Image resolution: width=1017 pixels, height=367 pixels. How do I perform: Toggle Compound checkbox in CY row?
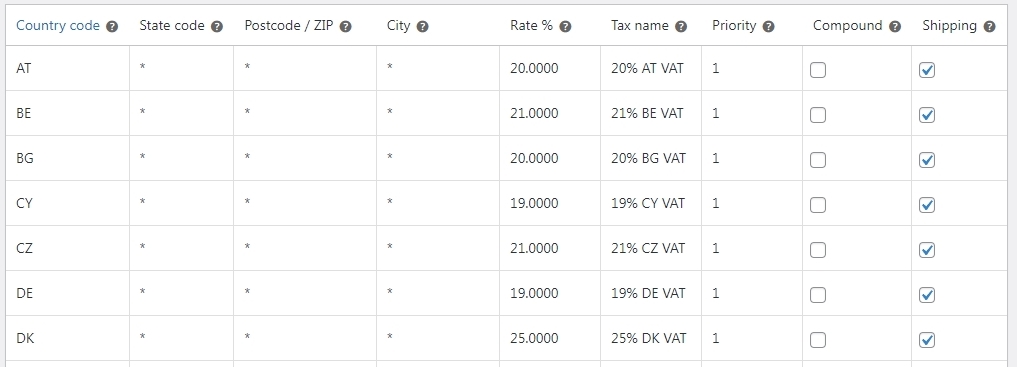point(818,205)
